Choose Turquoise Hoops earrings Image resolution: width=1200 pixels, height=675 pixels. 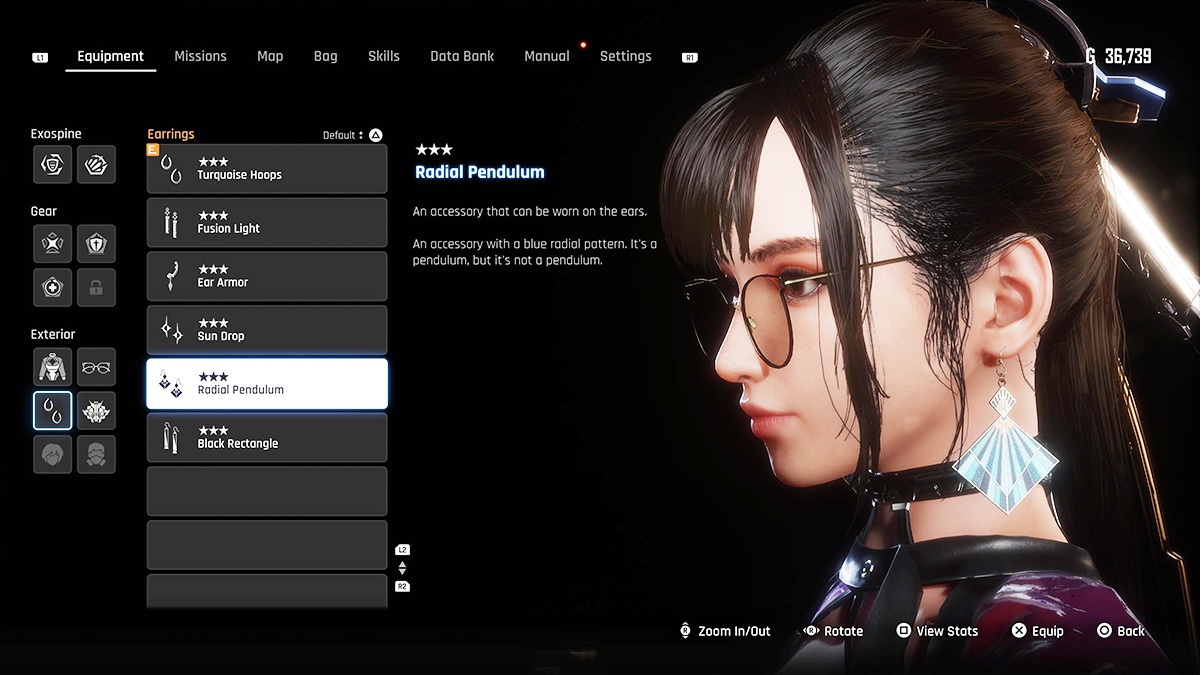(267, 169)
